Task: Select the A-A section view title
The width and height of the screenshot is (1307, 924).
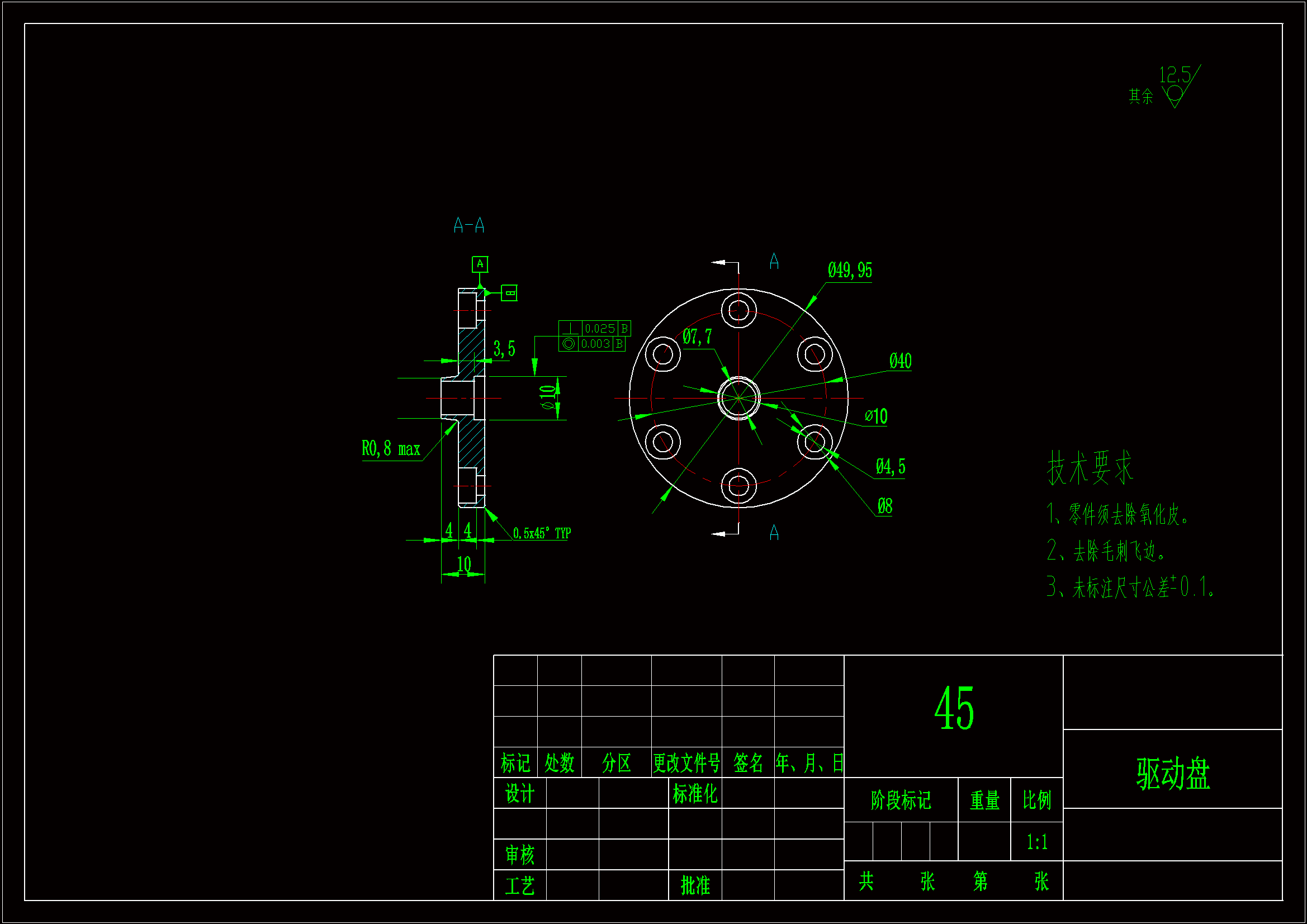Action: pyautogui.click(x=468, y=226)
